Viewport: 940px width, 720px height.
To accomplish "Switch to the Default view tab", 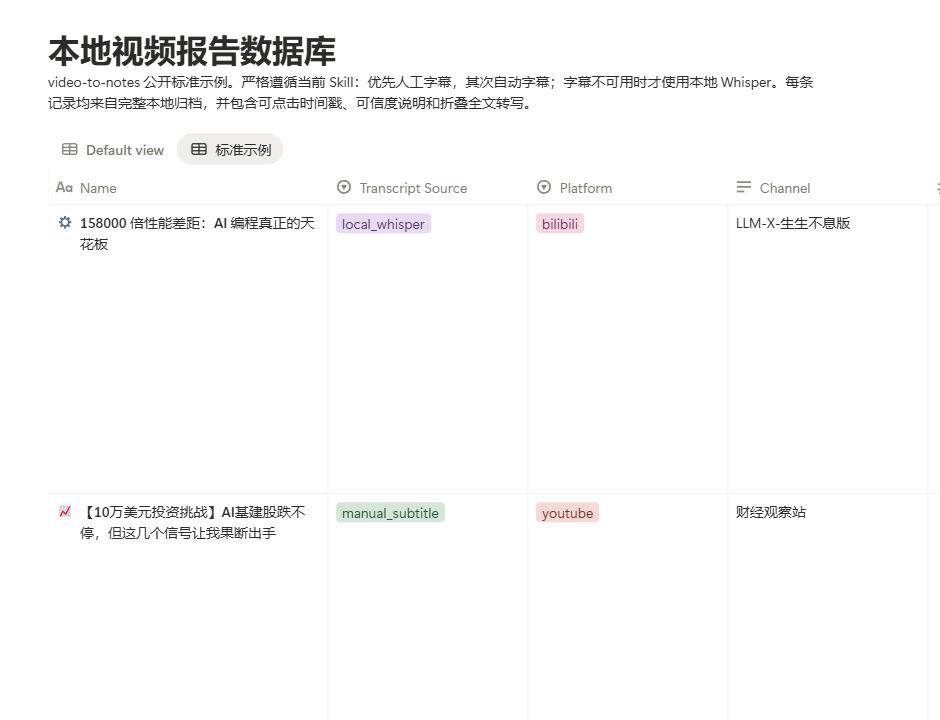I will [113, 150].
